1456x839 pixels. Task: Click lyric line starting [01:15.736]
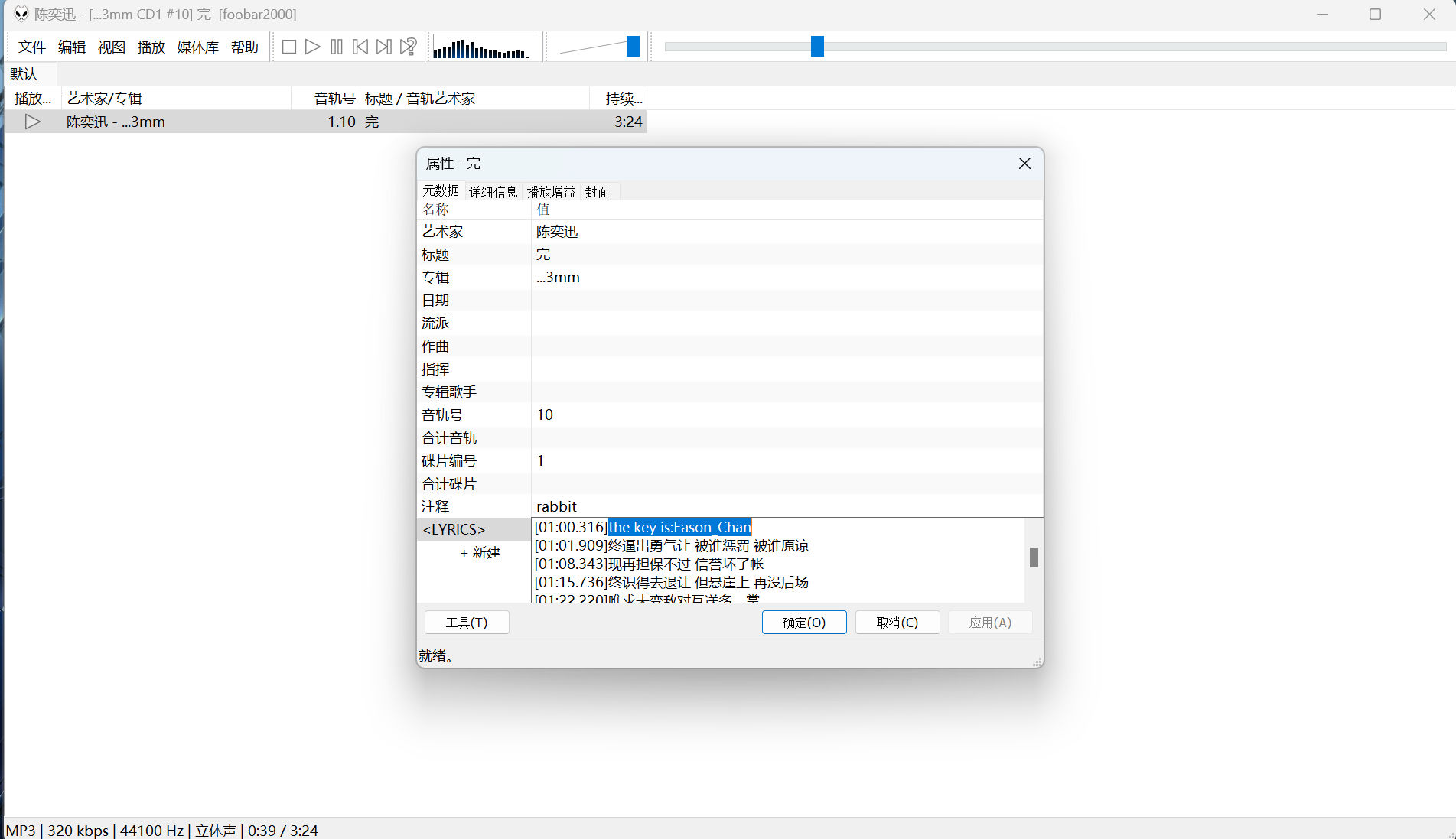671,583
